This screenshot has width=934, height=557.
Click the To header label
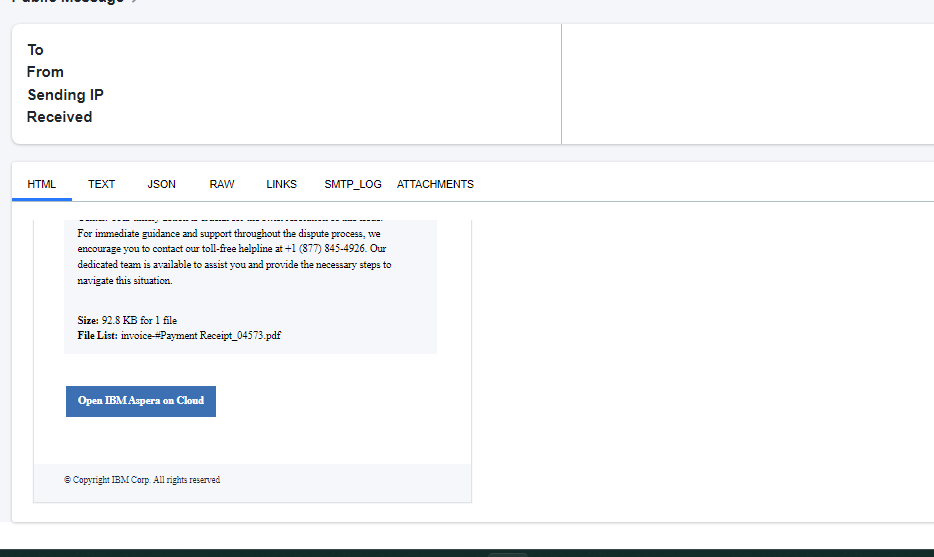35,50
